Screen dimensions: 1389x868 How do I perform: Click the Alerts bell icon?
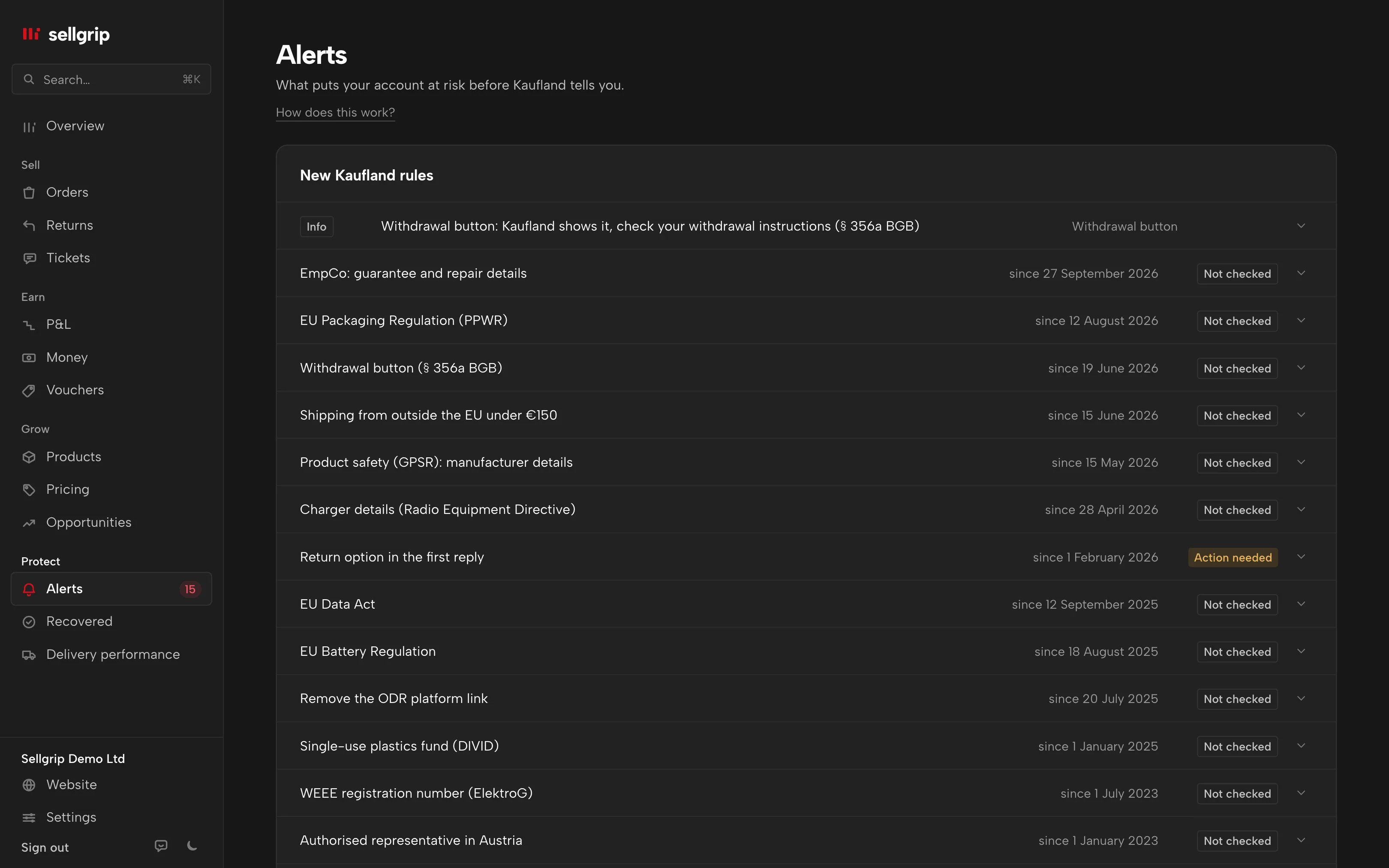29,589
